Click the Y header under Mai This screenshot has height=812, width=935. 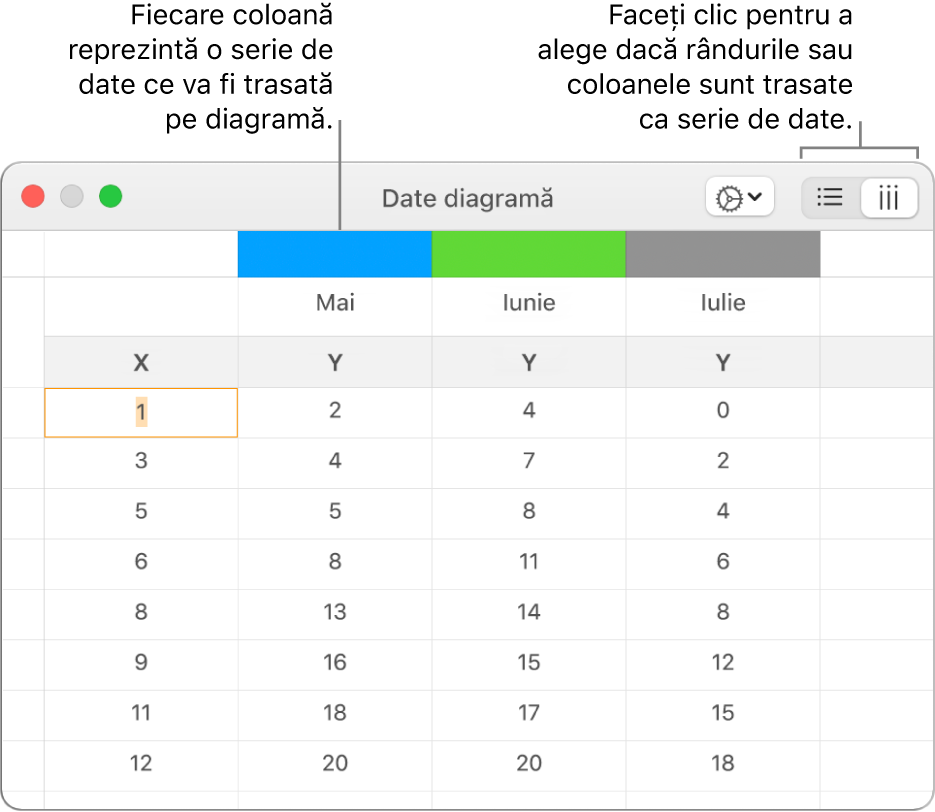[335, 363]
